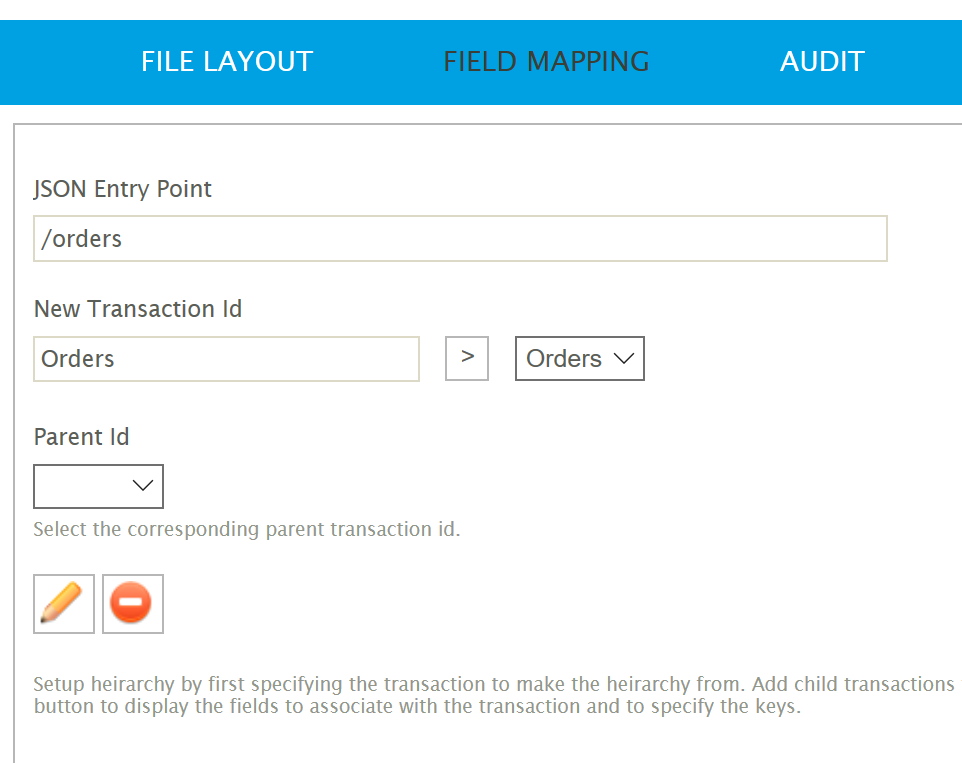Click the 'Select the corresponding parent' hint text
Image resolution: width=962 pixels, height=763 pixels.
pyautogui.click(x=246, y=529)
